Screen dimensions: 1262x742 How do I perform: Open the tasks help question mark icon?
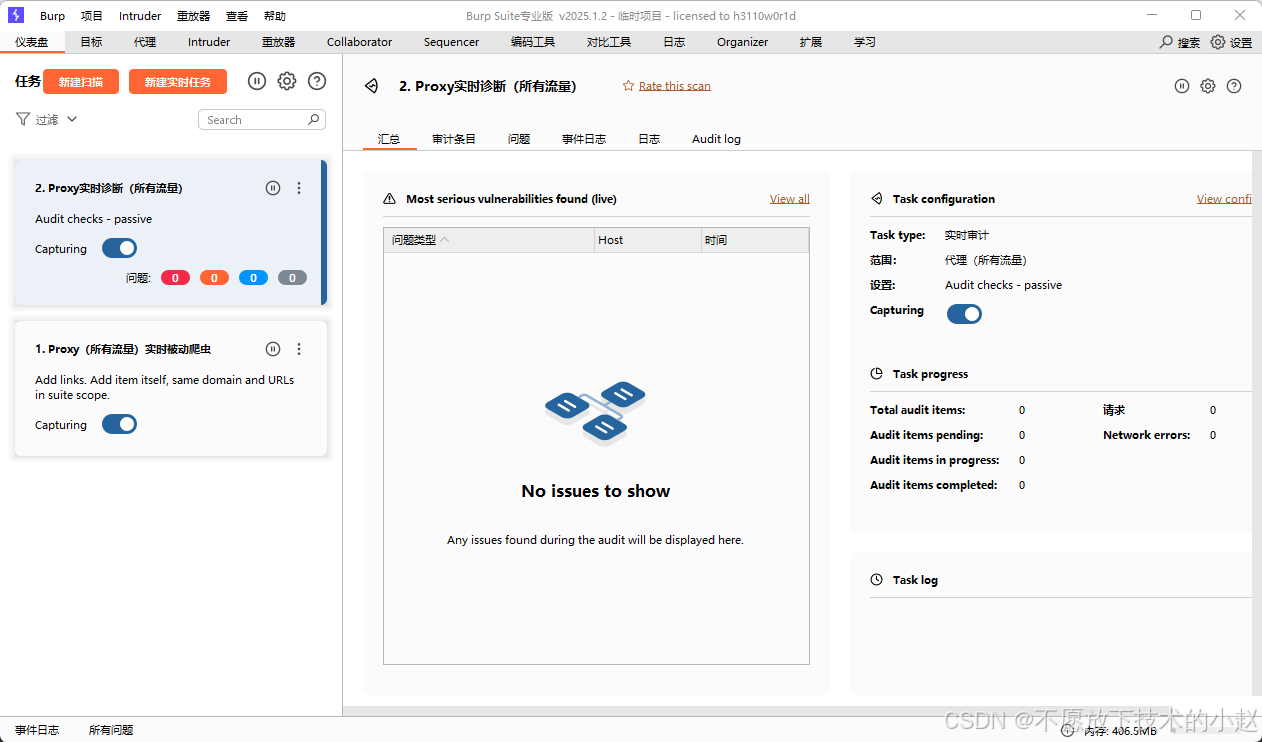click(317, 81)
